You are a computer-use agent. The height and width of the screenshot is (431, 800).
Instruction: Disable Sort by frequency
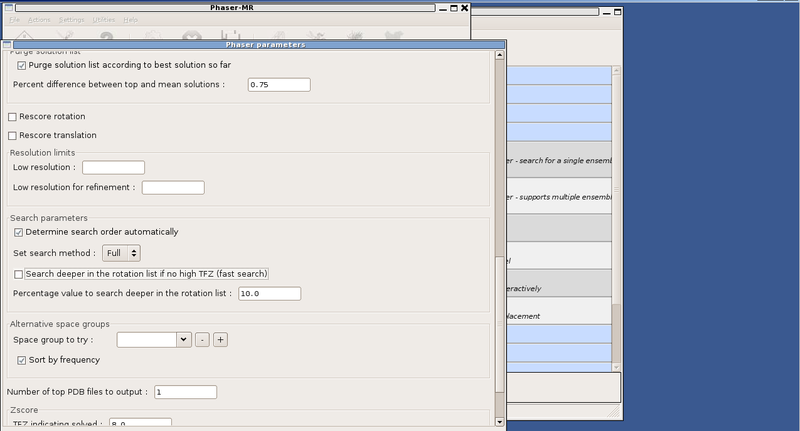pos(22,359)
